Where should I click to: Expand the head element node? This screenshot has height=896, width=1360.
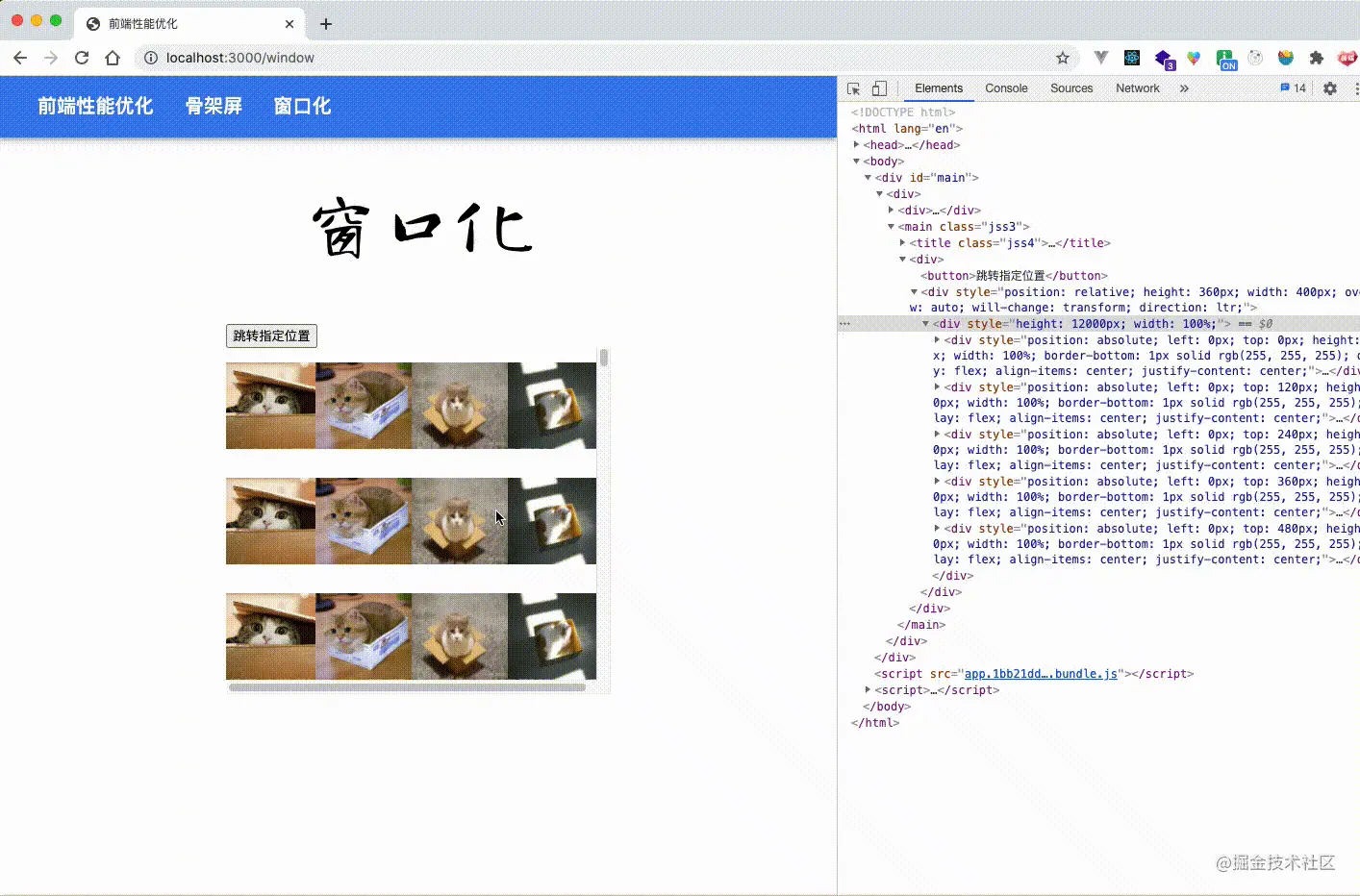856,145
